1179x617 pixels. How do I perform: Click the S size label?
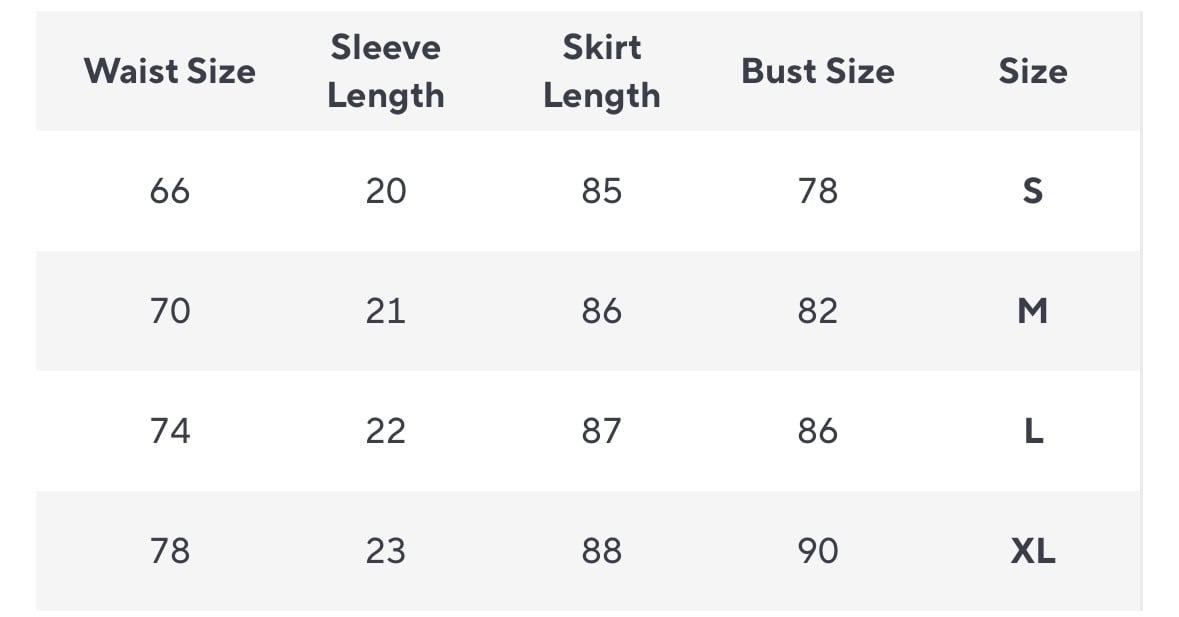coord(1033,191)
